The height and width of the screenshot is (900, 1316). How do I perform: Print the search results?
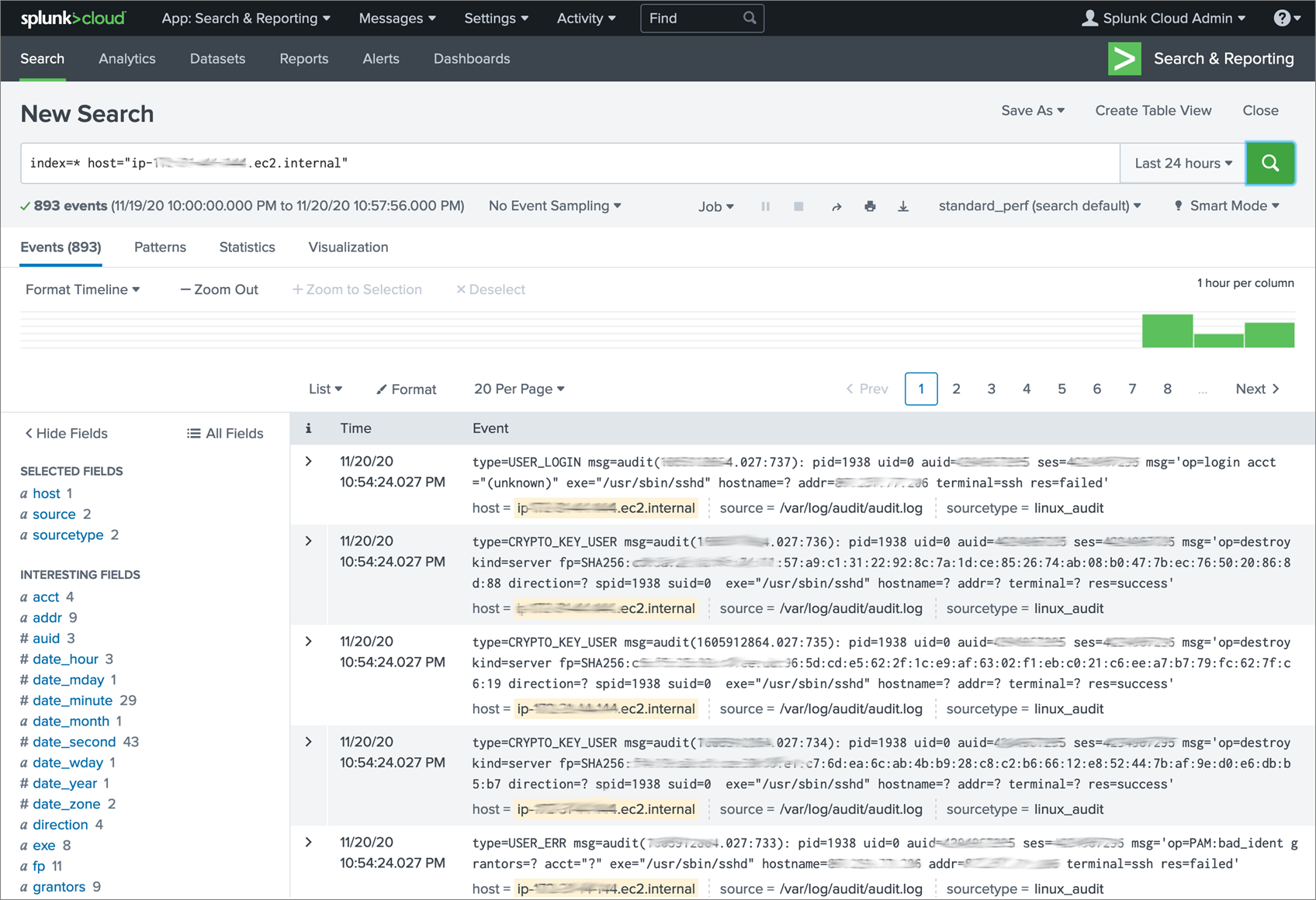870,206
